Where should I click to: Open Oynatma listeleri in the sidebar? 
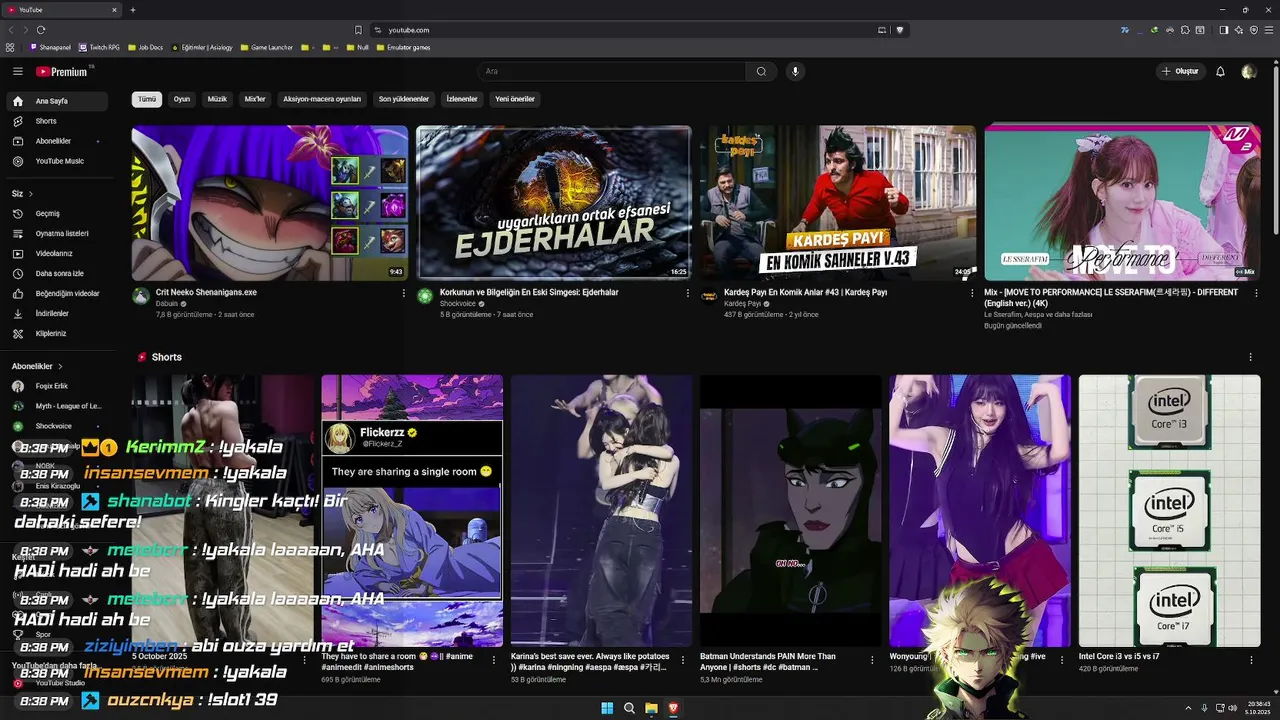click(56, 233)
